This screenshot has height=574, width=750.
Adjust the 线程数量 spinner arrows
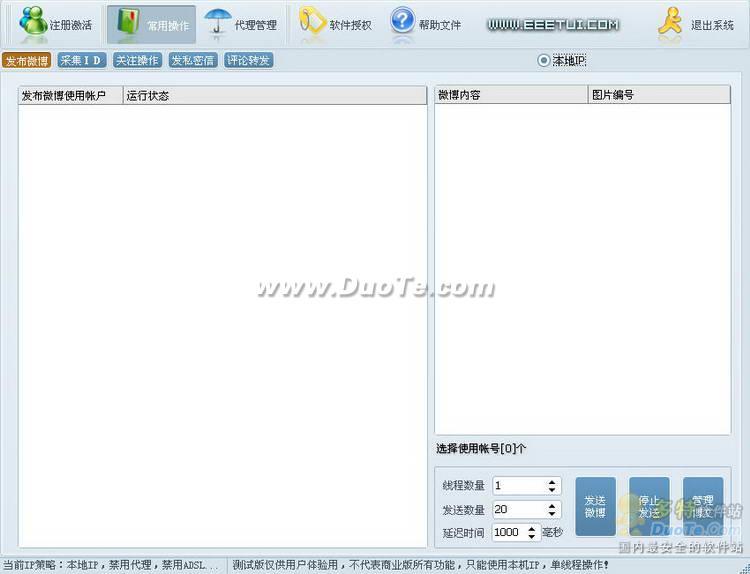[x=552, y=485]
